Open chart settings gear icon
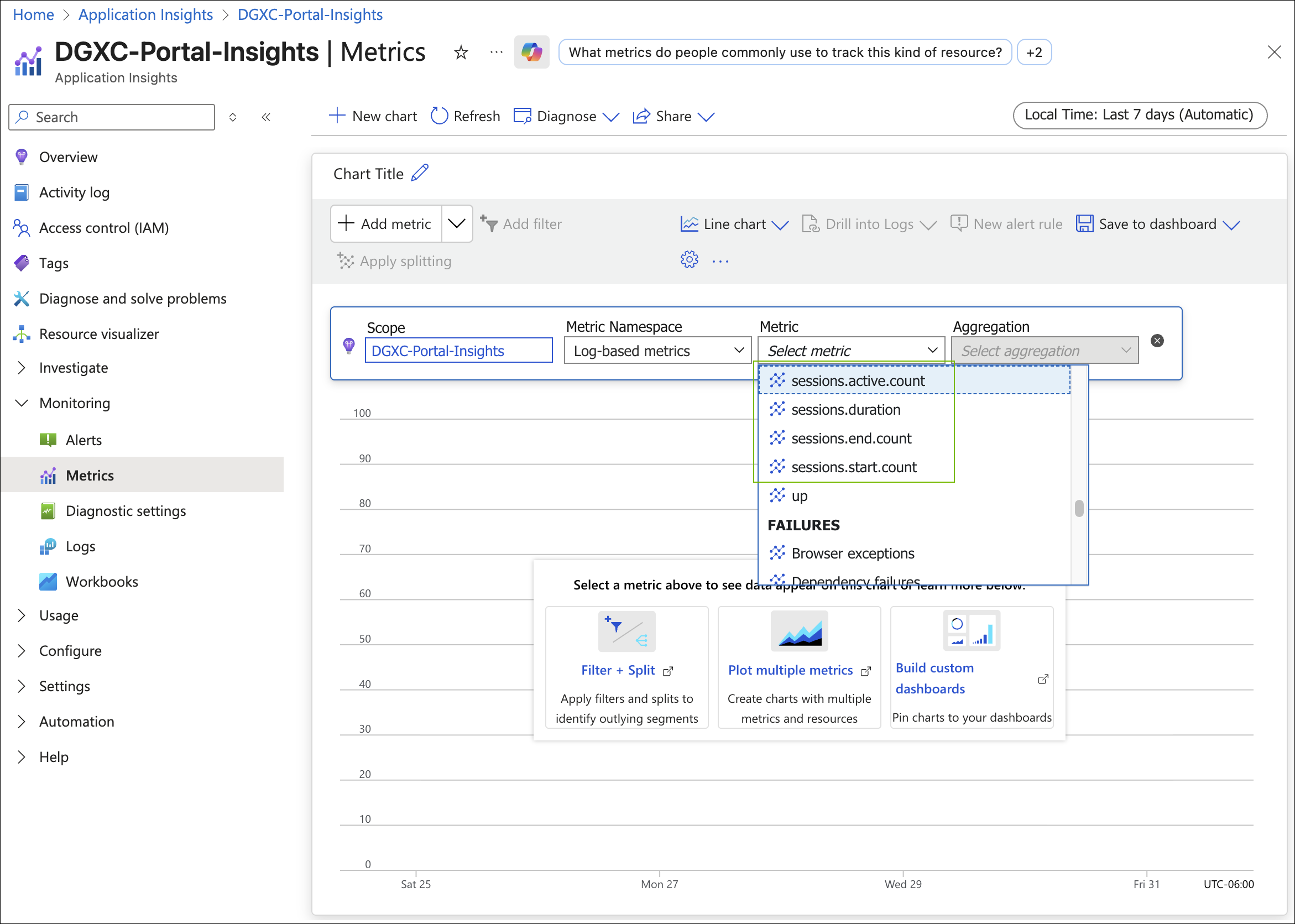1295x924 pixels. (x=689, y=260)
